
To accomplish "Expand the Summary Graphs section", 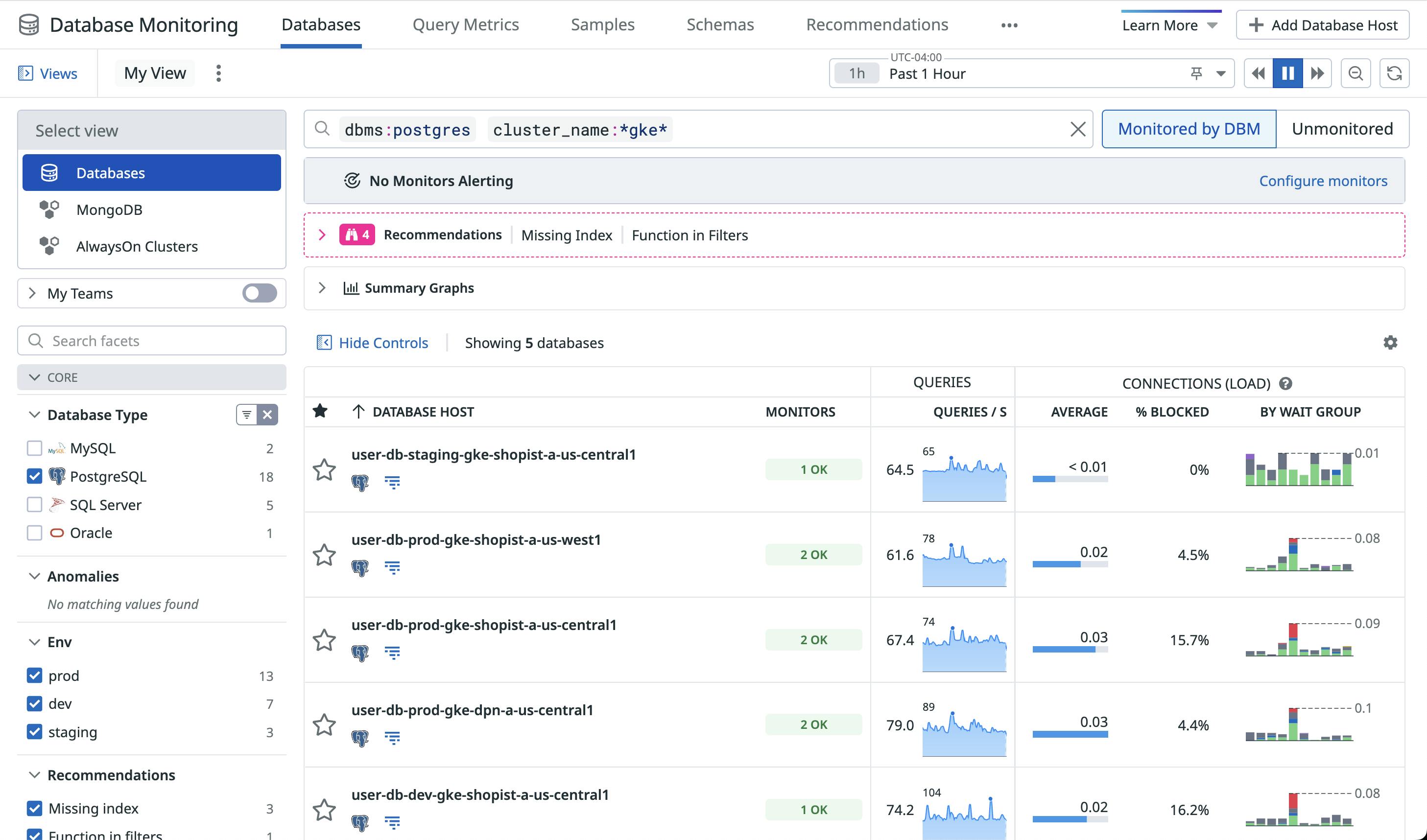I will 322,288.
